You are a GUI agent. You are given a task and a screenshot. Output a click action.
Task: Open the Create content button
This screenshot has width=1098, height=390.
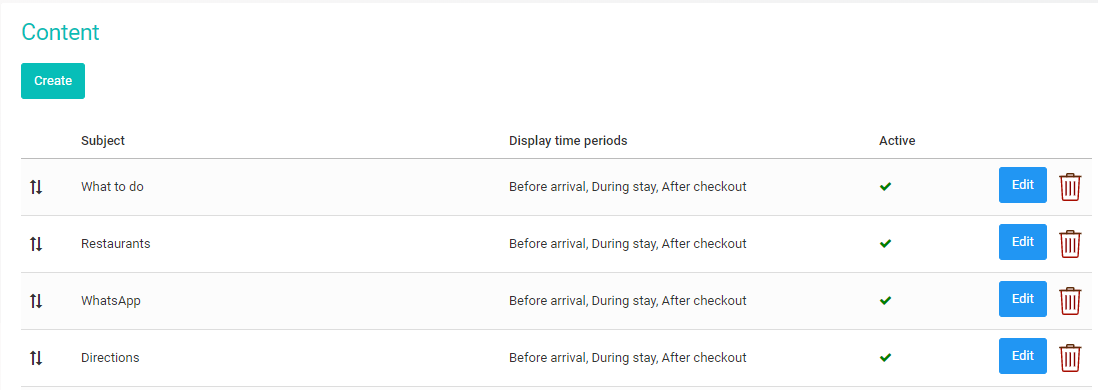[x=53, y=81]
